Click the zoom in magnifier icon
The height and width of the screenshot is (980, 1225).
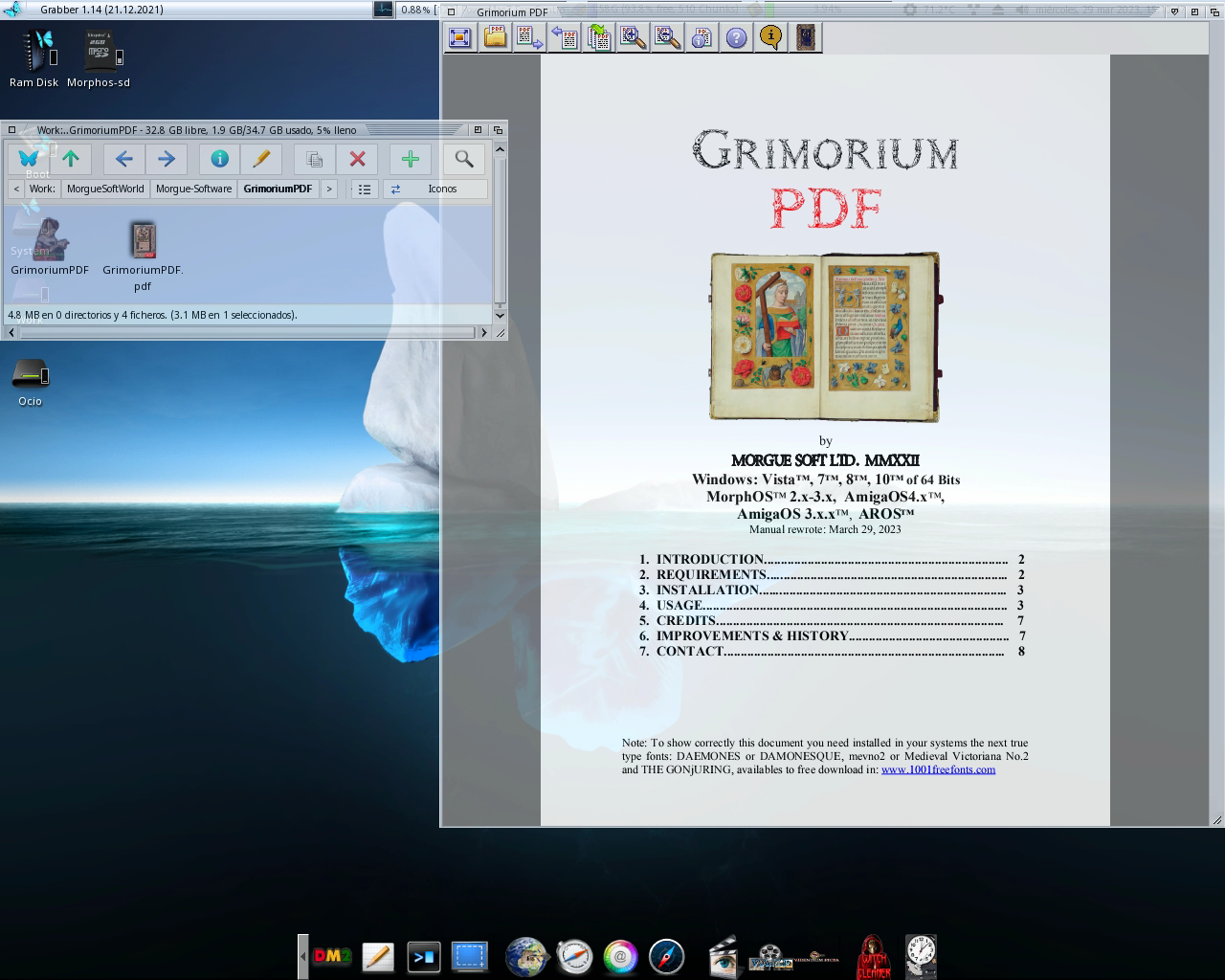click(x=633, y=37)
